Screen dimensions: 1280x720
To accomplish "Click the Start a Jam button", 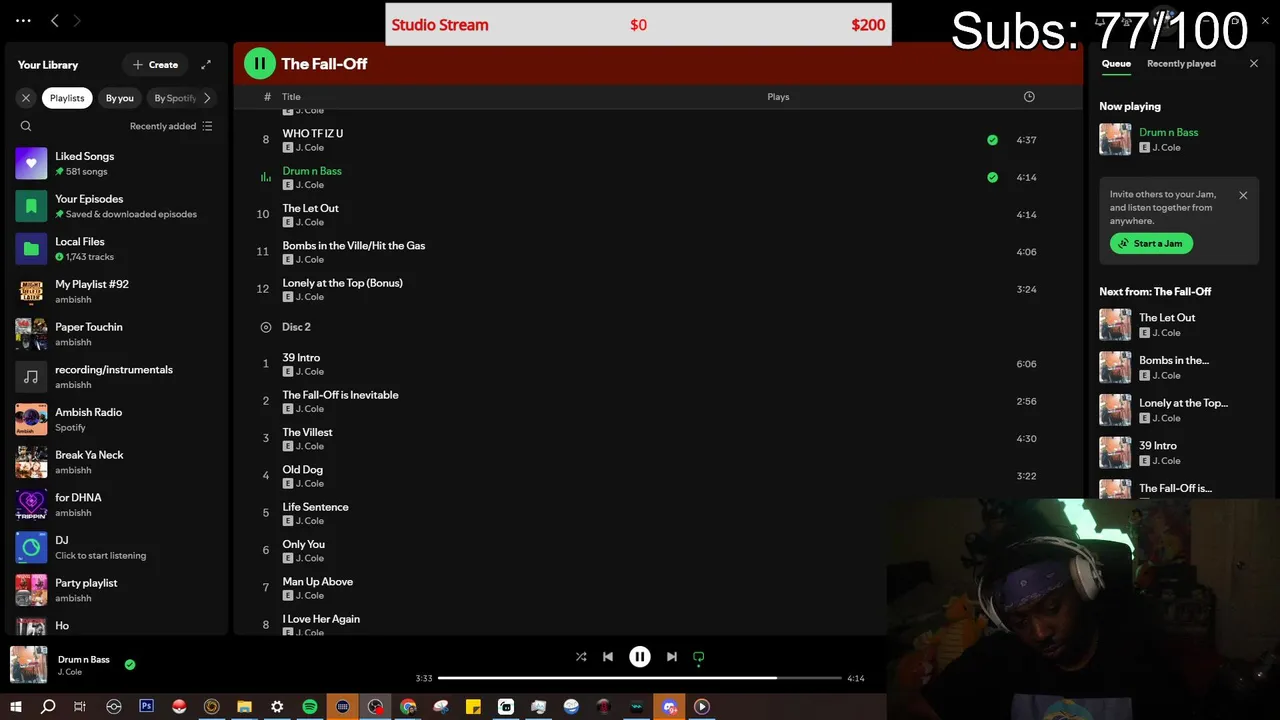I will click(1151, 243).
